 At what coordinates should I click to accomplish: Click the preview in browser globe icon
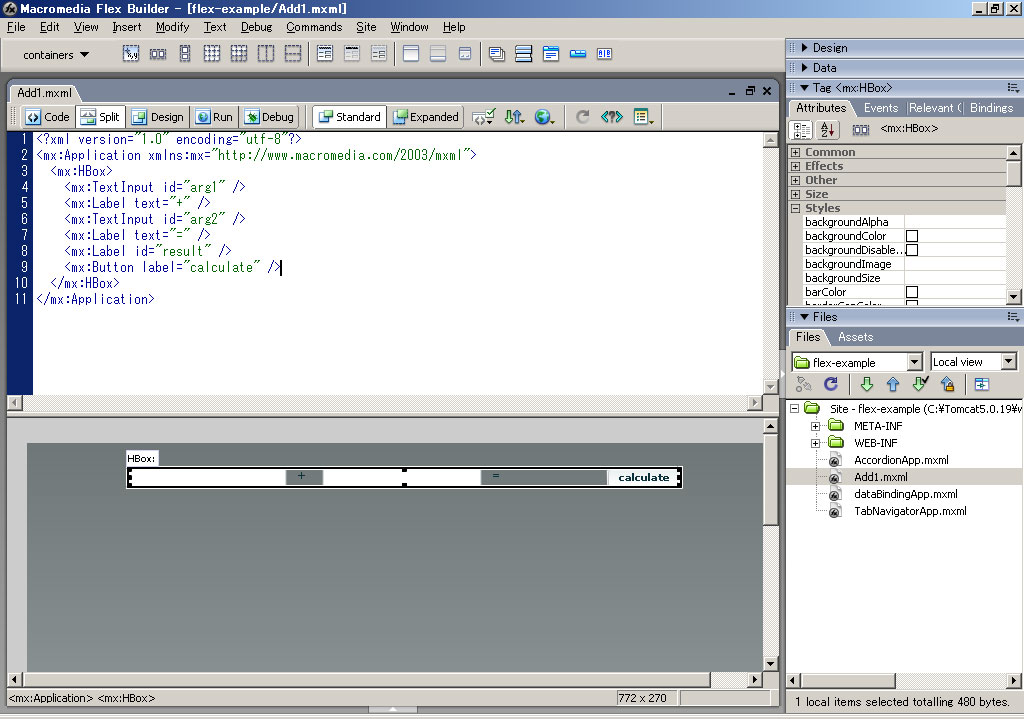[544, 117]
